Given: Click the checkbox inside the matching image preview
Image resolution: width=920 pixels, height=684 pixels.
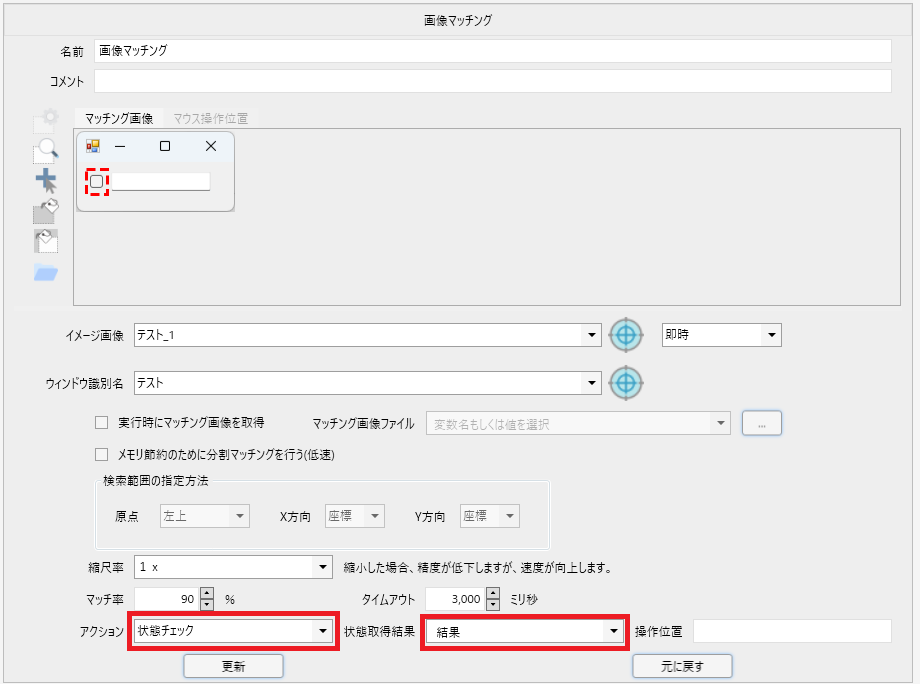Looking at the screenshot, I should 97,181.
